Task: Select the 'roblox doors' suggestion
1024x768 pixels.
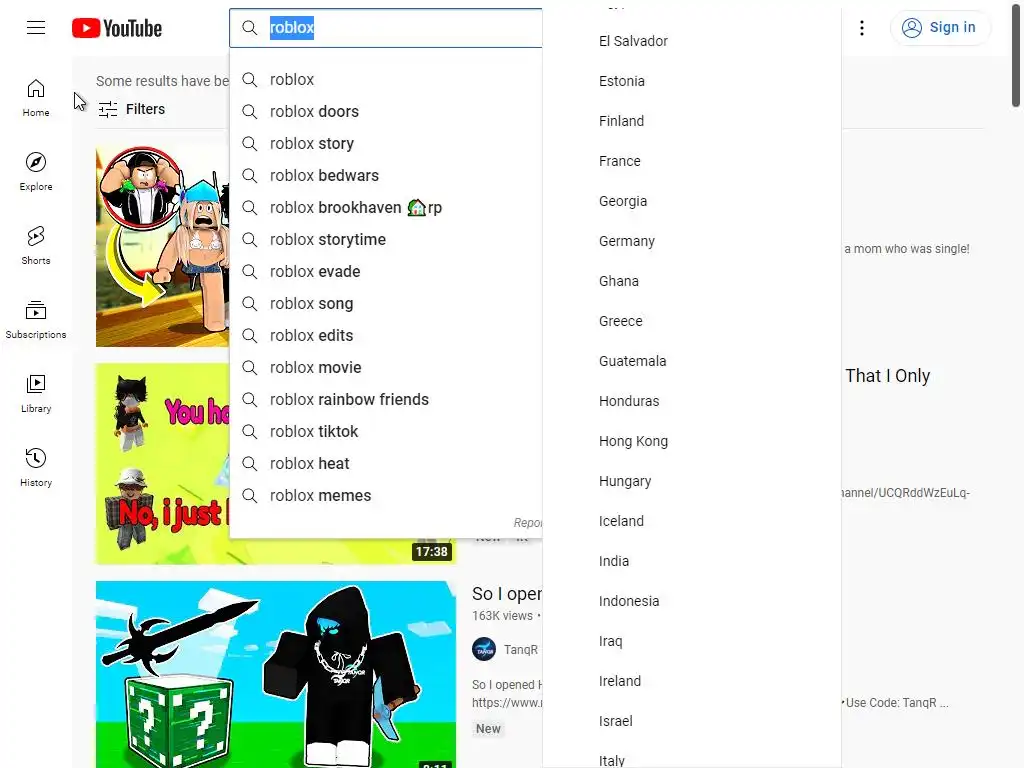Action: click(386, 111)
